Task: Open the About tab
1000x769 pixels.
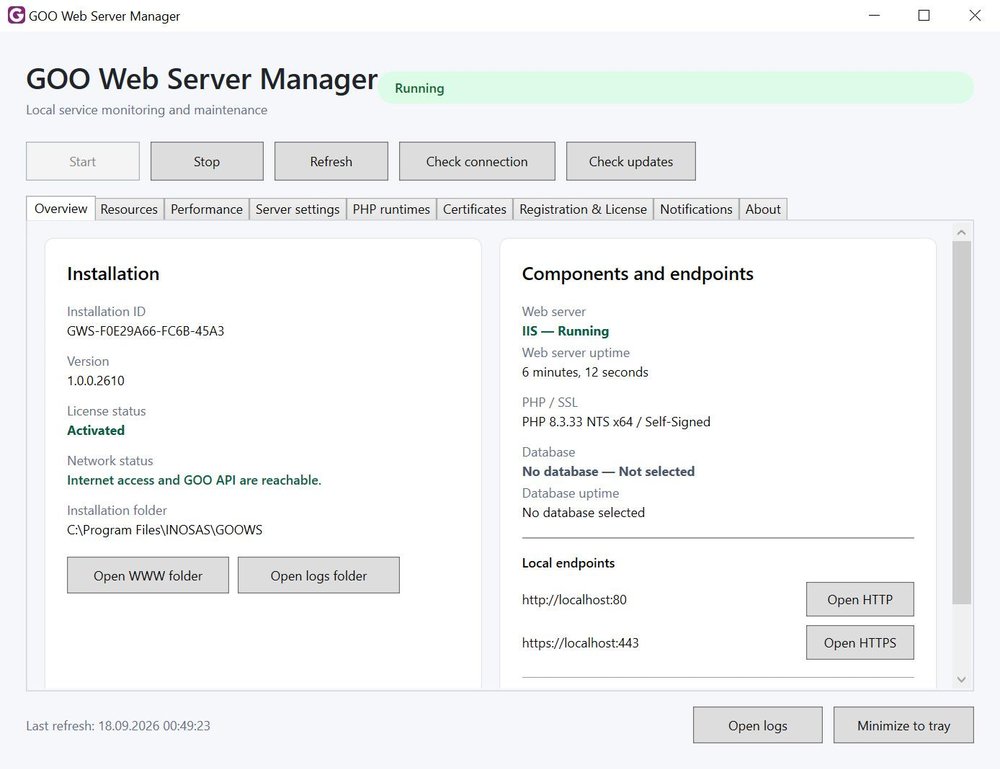Action: [763, 209]
